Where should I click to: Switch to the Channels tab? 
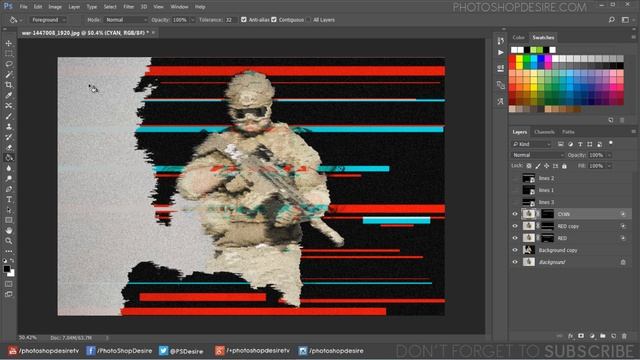pyautogui.click(x=544, y=132)
